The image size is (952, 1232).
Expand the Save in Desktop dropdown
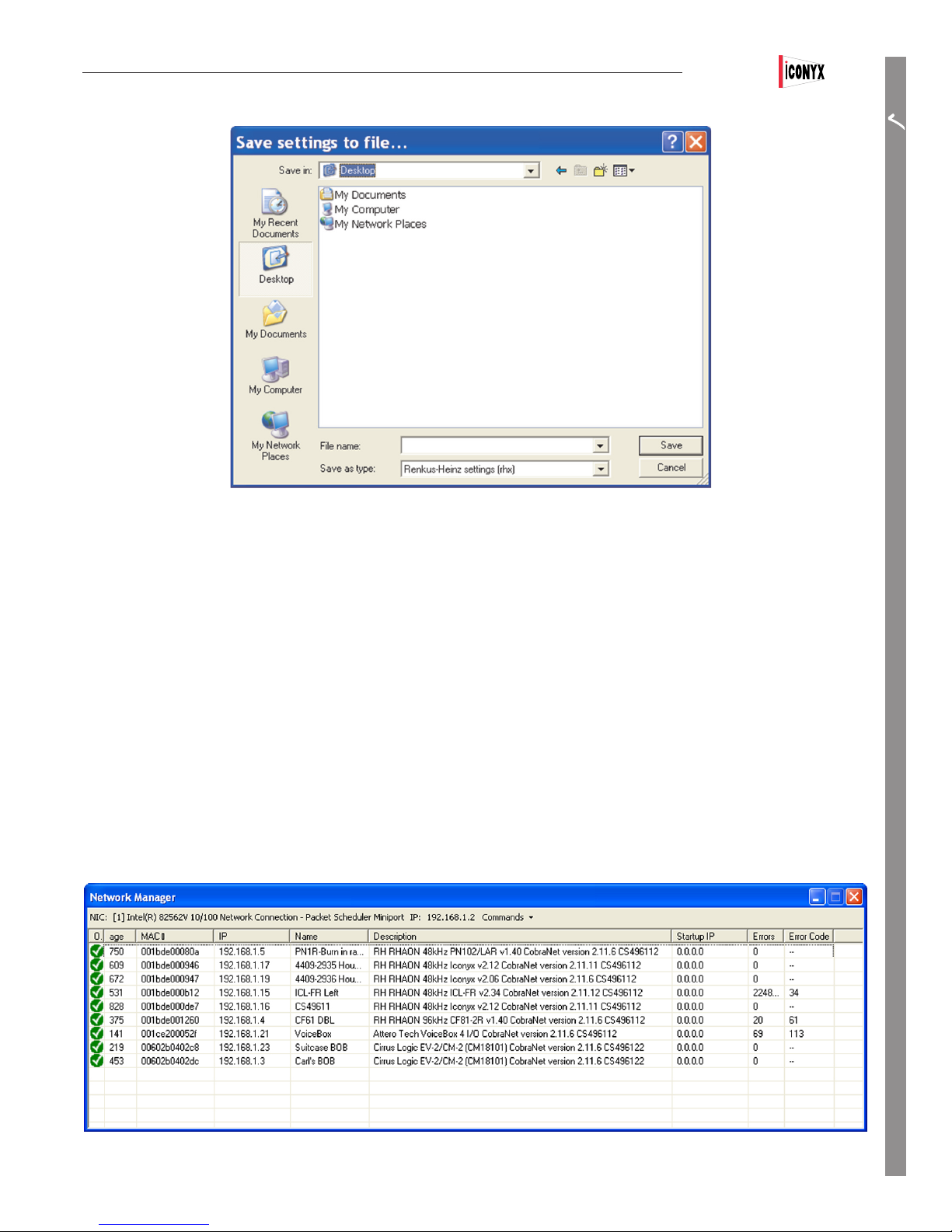(x=532, y=170)
